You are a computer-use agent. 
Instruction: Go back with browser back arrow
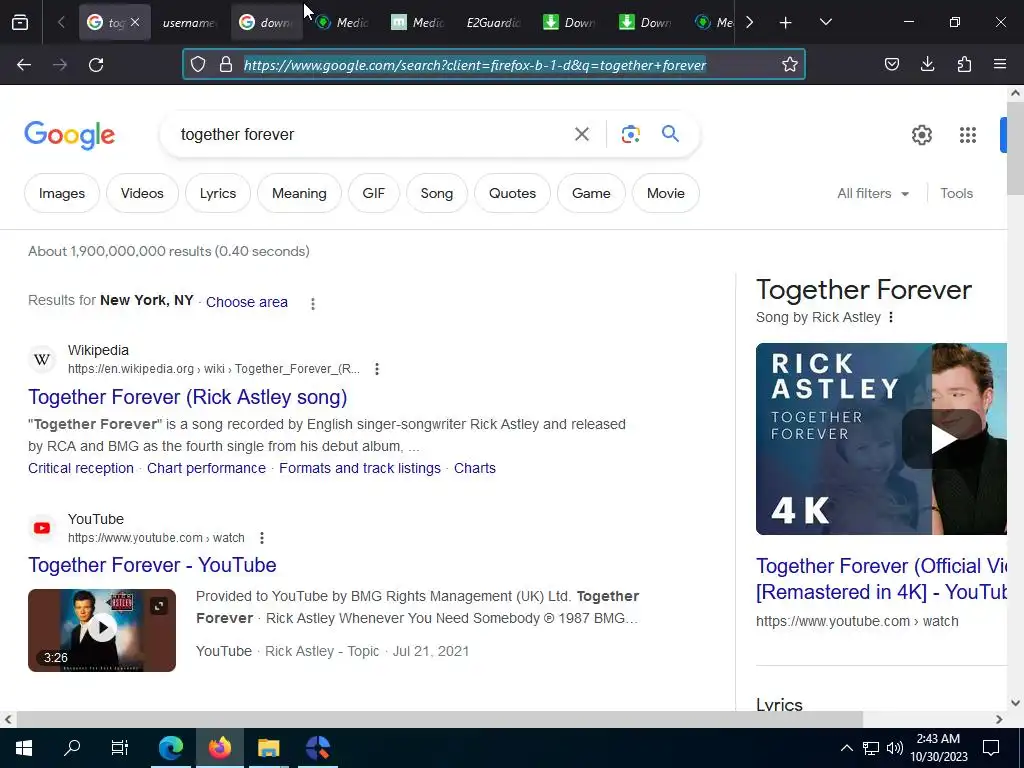[x=24, y=65]
